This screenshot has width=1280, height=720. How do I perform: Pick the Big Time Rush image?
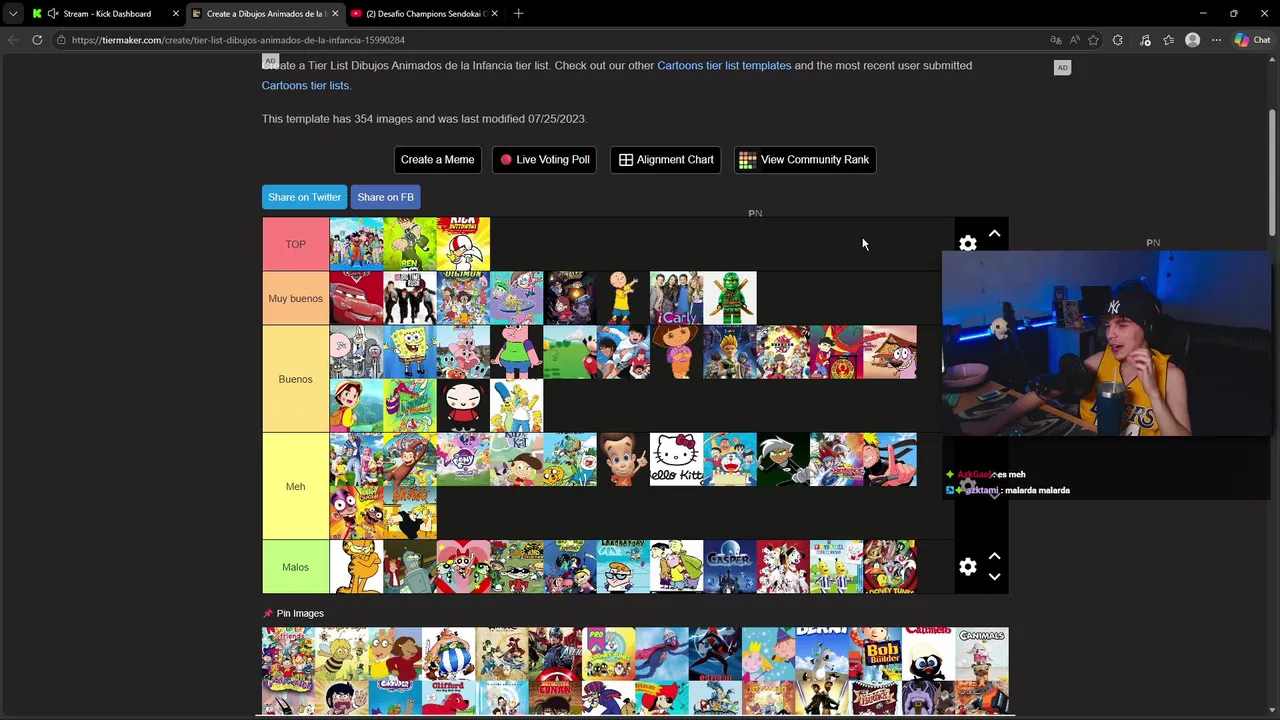[410, 298]
